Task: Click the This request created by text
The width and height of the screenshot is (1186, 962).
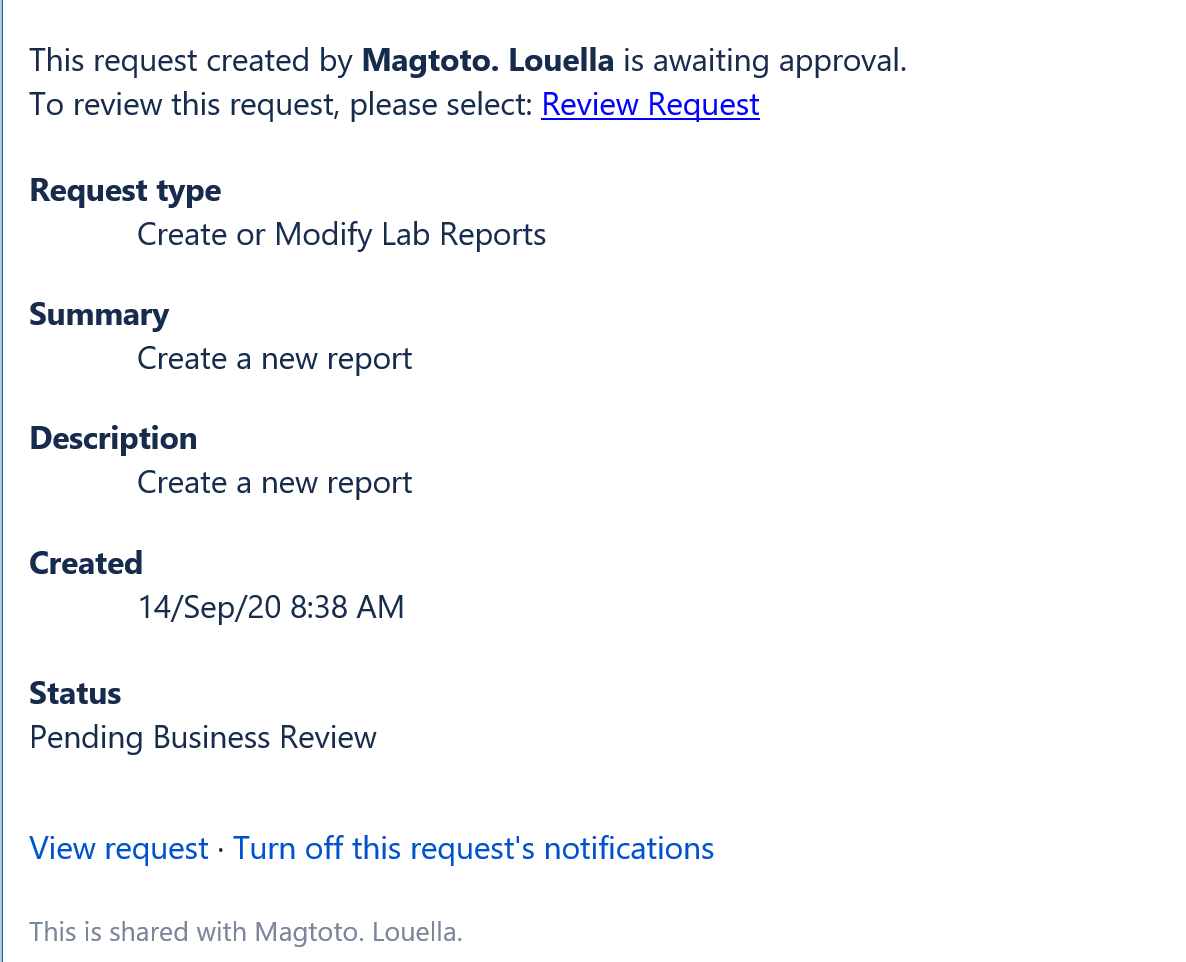Action: pos(191,61)
